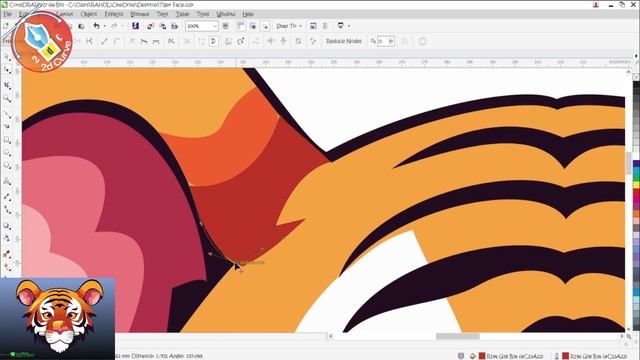Toggle Show rulers
Image resolution: width=640 pixels, height=360 pixels.
[241, 26]
